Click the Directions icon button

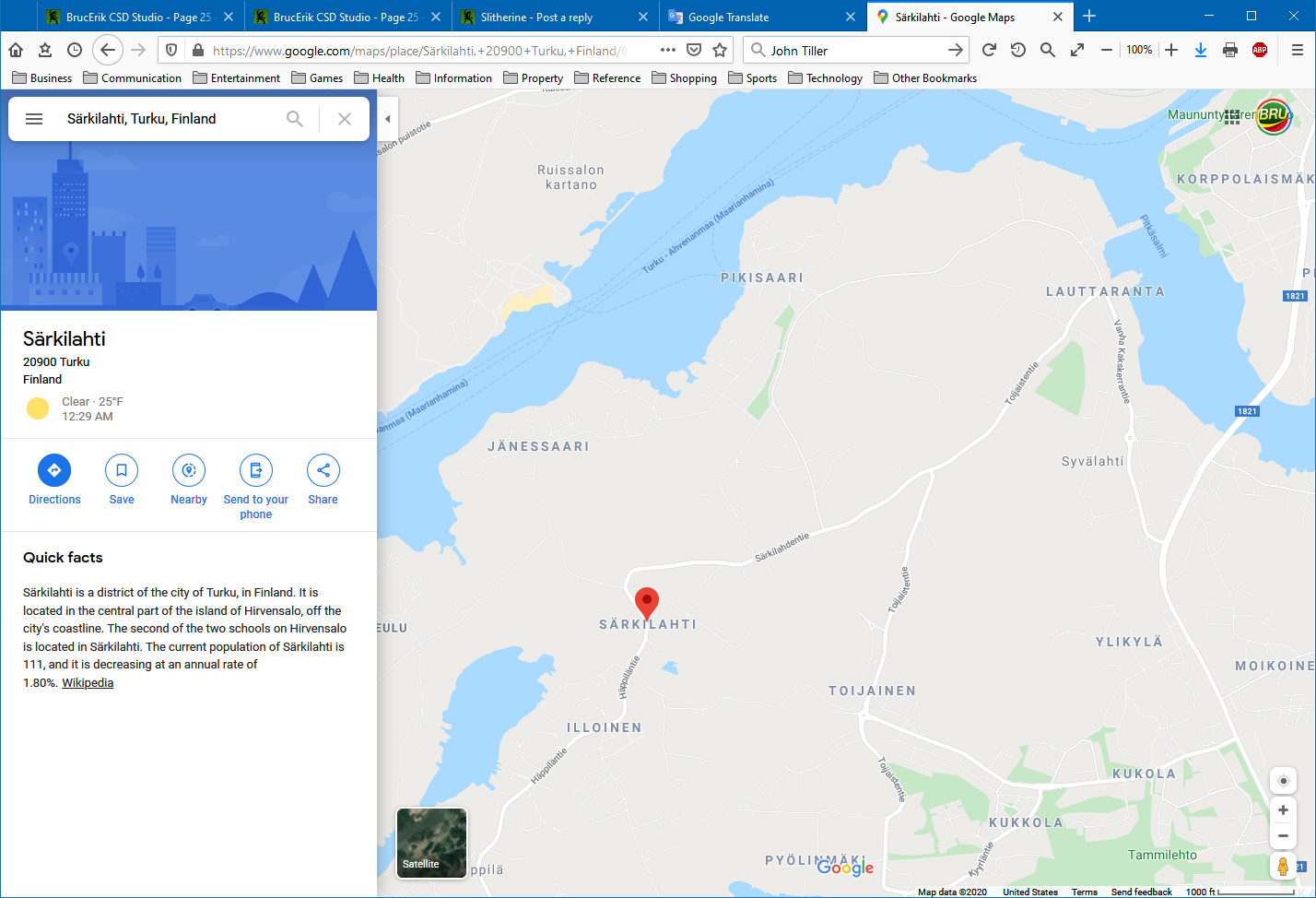[54, 470]
